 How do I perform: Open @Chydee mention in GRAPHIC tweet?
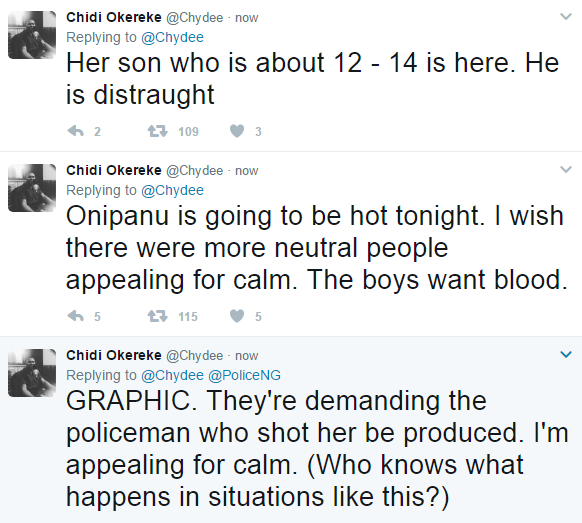(x=173, y=375)
